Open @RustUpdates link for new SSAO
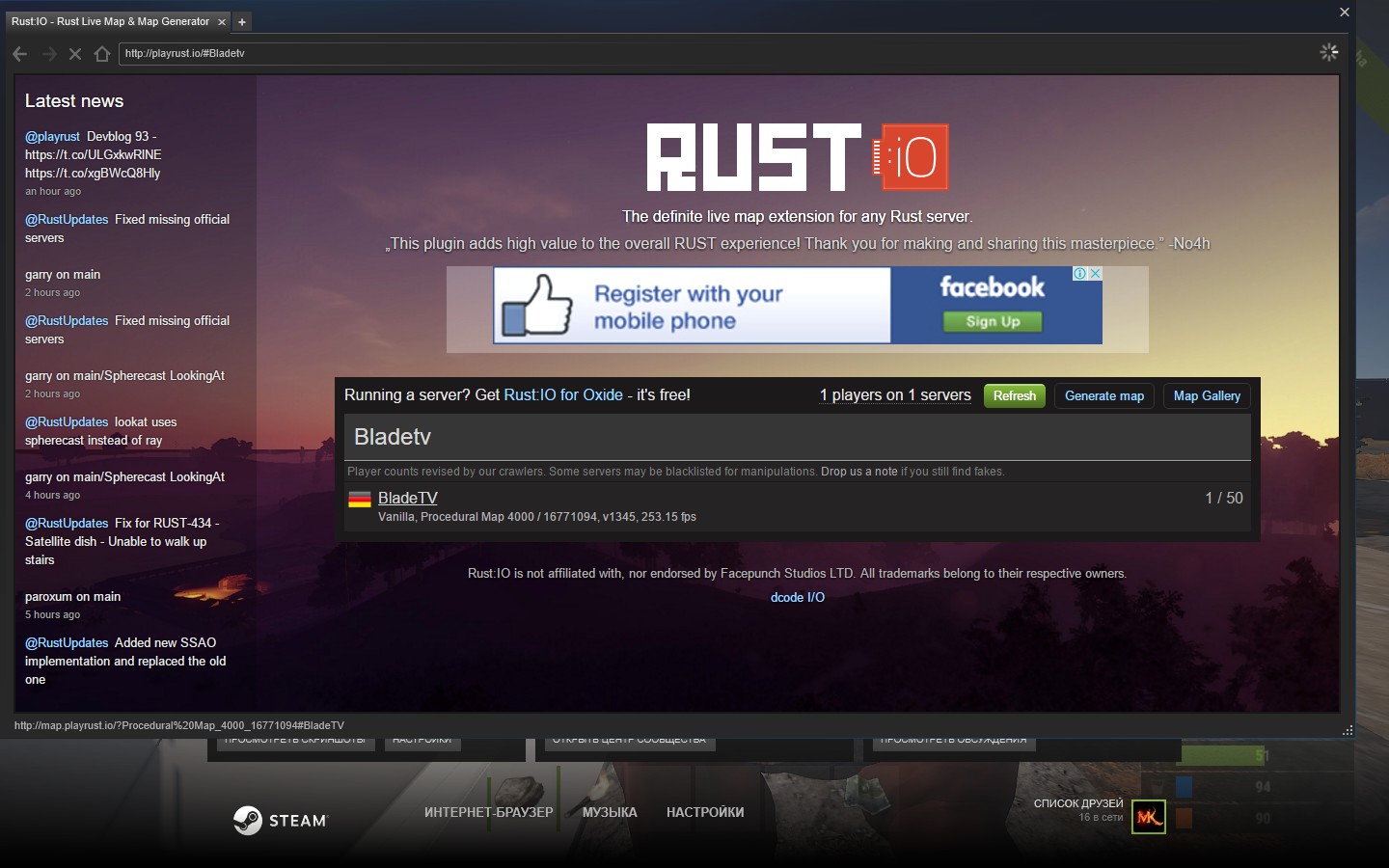 67,642
